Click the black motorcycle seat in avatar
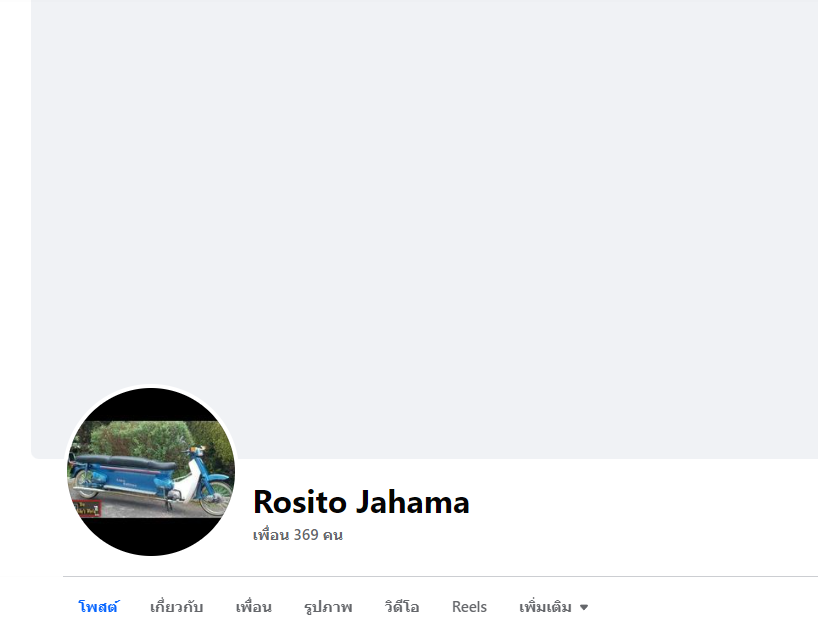 point(125,462)
